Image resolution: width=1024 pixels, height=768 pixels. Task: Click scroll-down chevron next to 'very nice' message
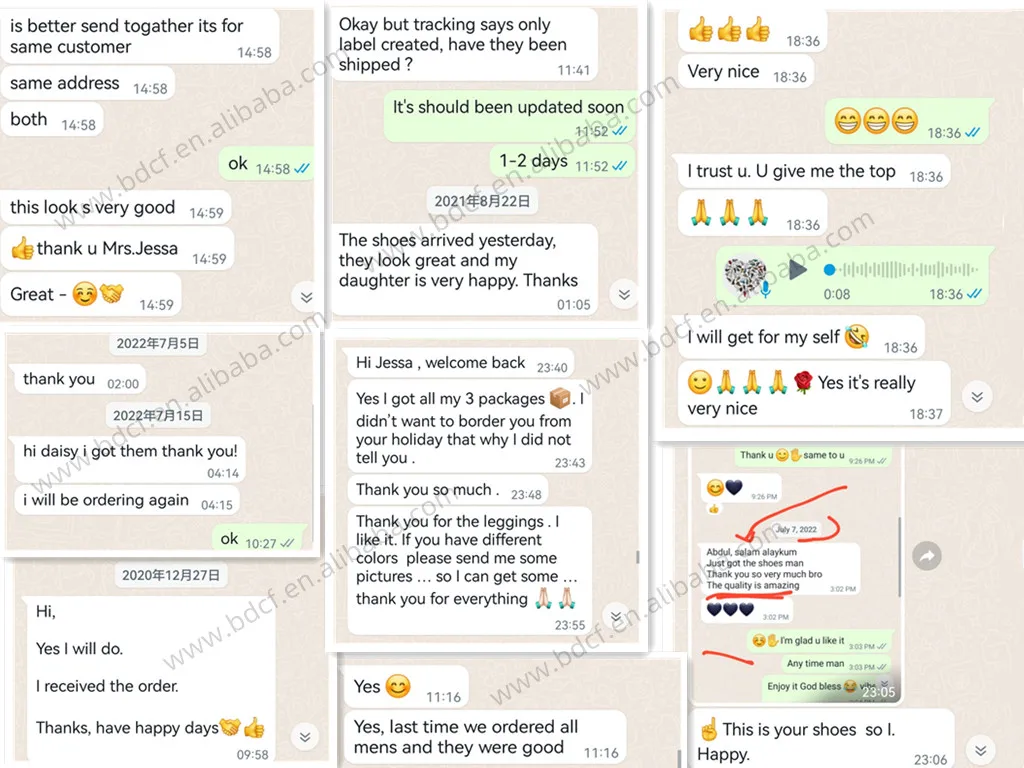tap(977, 396)
